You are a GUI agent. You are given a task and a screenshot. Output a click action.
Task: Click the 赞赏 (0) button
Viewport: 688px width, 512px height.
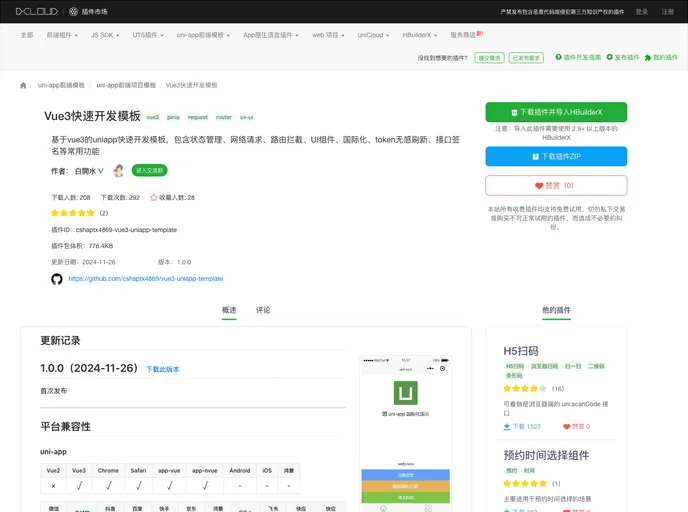coord(556,186)
